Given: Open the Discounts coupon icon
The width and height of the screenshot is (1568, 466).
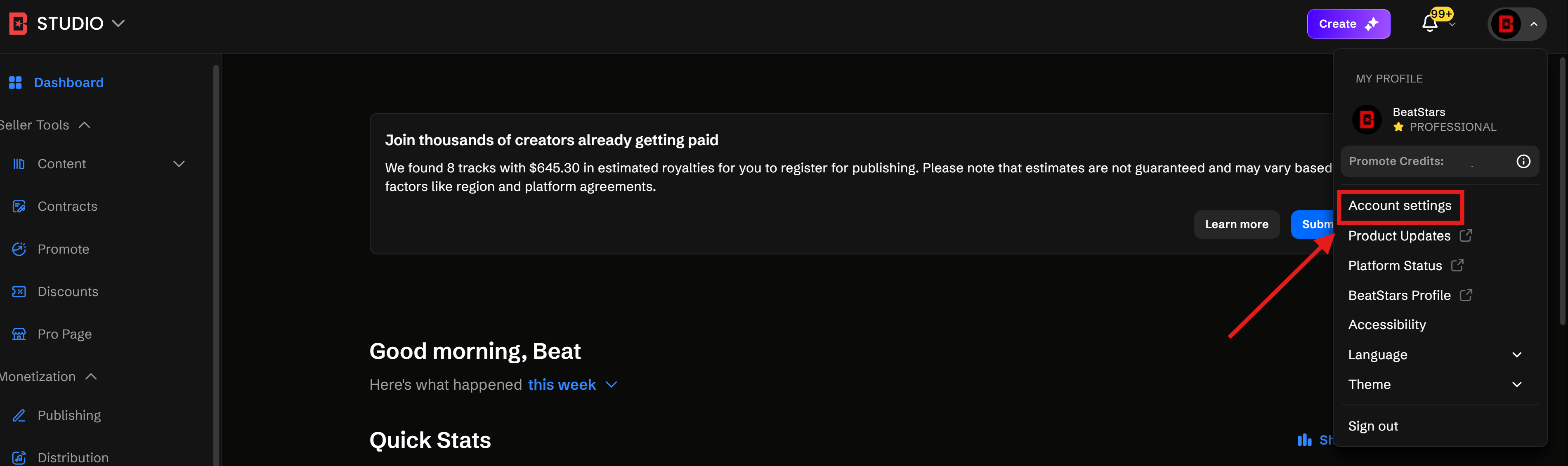Looking at the screenshot, I should [x=19, y=292].
